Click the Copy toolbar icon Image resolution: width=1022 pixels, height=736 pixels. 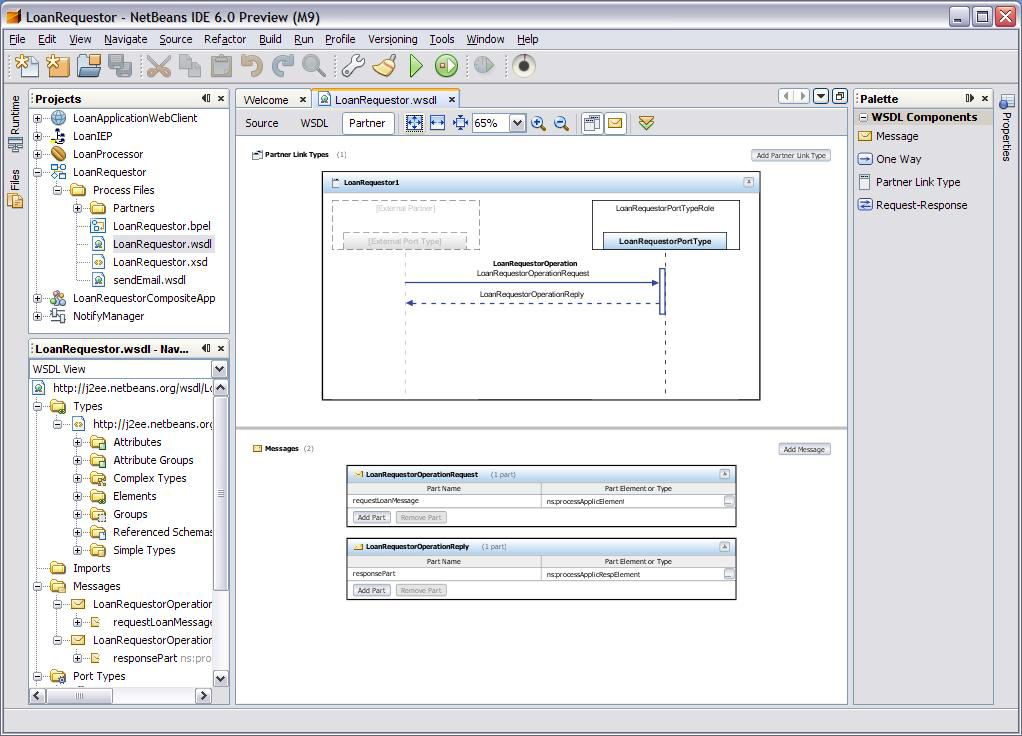190,66
